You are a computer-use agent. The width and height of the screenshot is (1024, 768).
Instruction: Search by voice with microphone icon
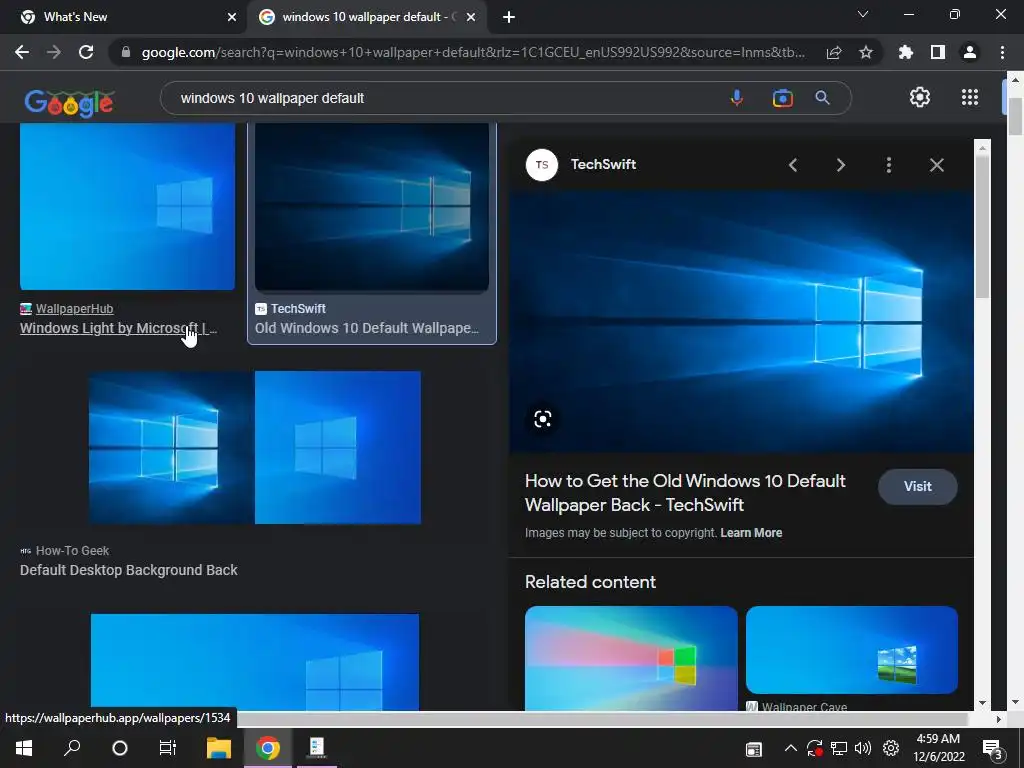click(737, 98)
